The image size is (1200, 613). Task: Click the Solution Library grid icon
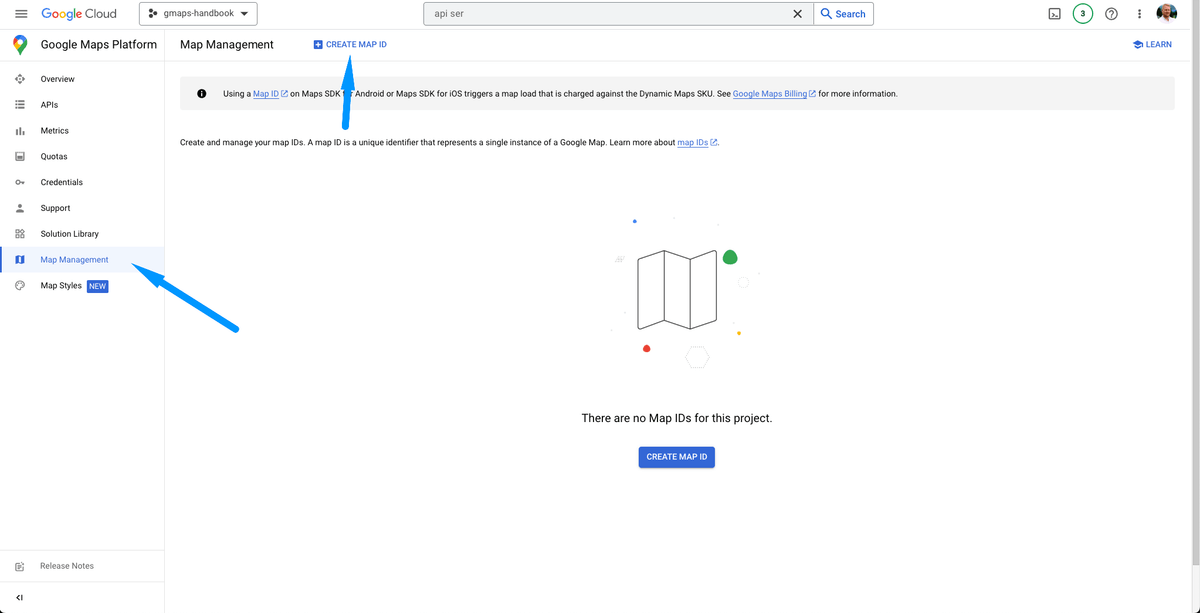pos(20,234)
